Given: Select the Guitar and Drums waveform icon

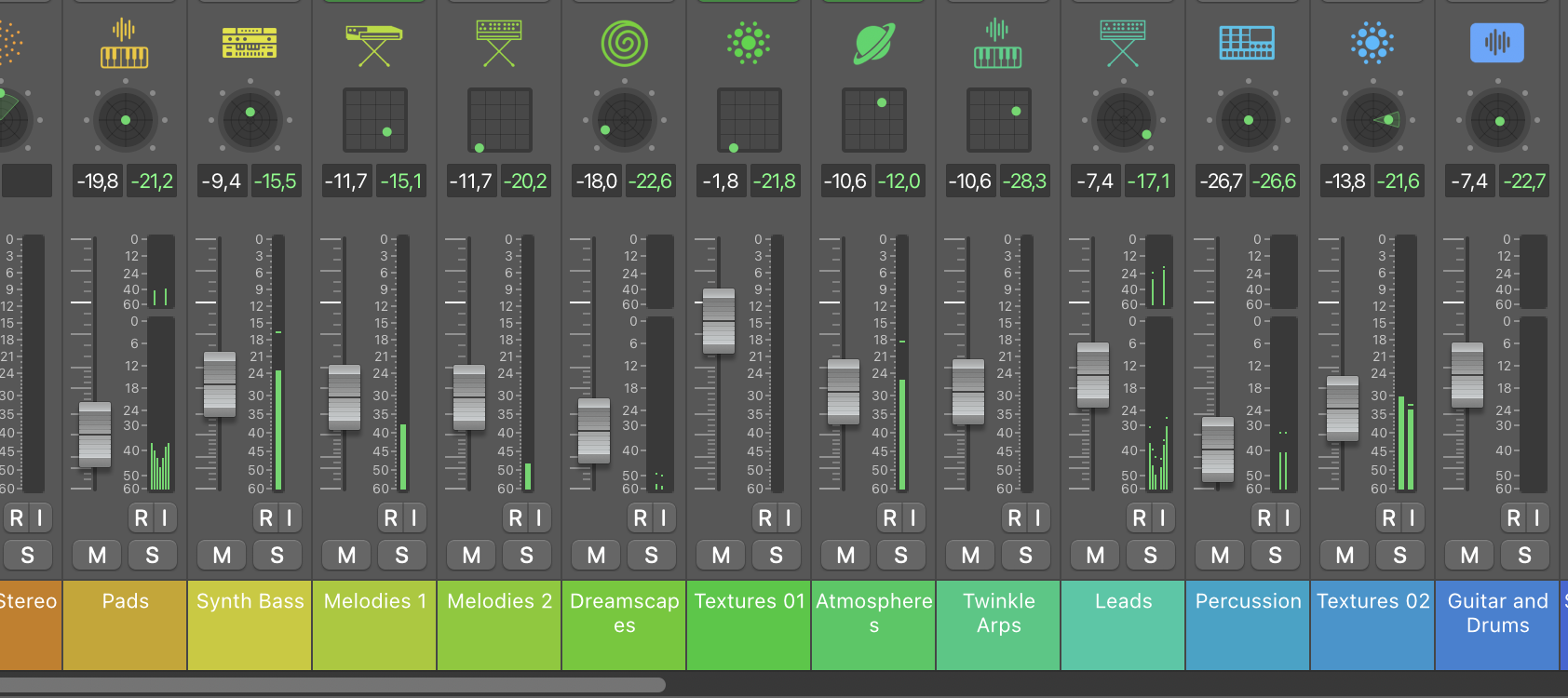Looking at the screenshot, I should pyautogui.click(x=1497, y=44).
